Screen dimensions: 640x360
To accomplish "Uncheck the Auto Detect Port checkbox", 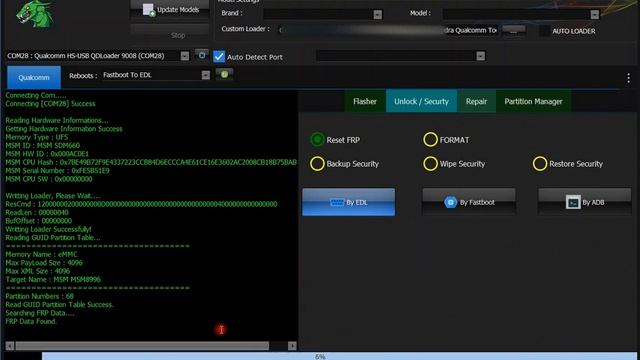I will pos(219,57).
